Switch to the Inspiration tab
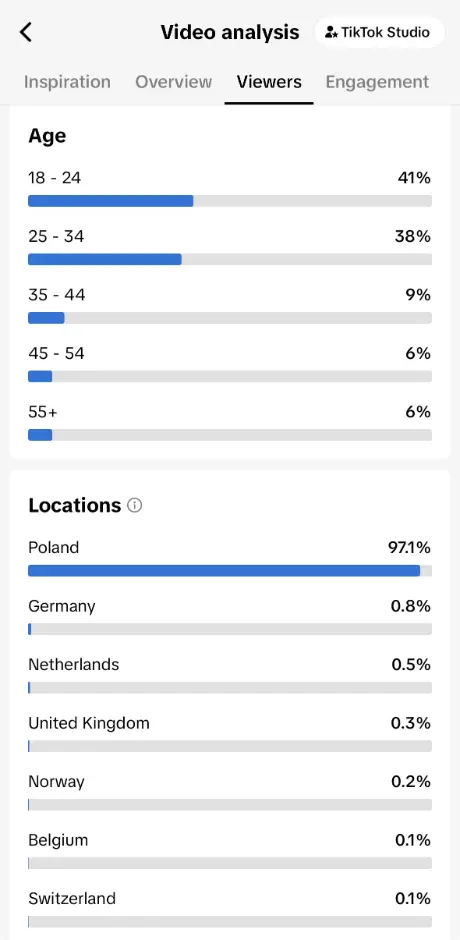The height and width of the screenshot is (940, 460). [67, 82]
